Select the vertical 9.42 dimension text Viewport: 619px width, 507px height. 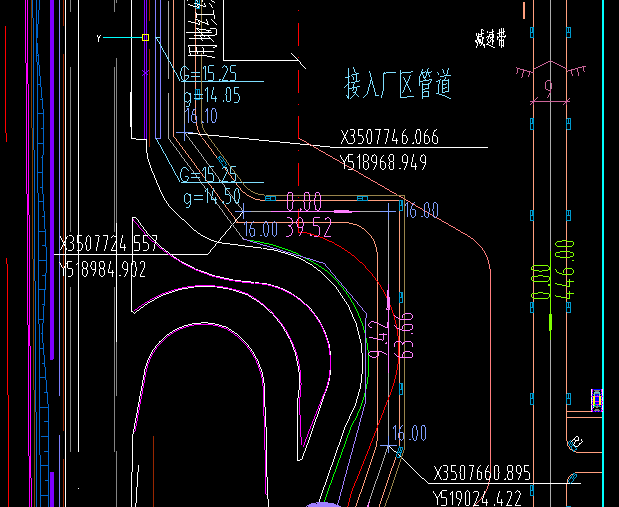tap(380, 339)
